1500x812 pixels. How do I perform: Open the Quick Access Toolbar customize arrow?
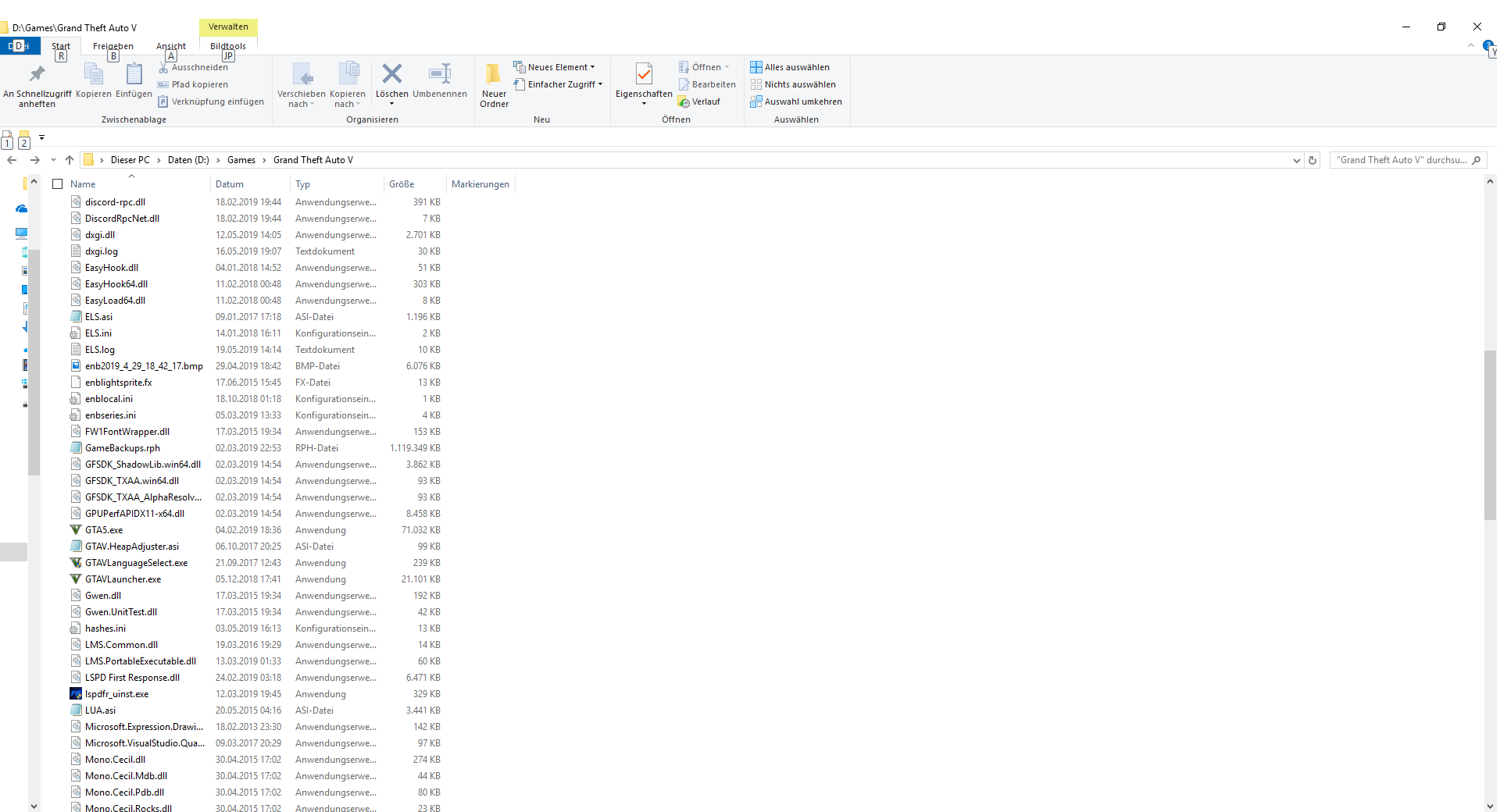tap(41, 137)
